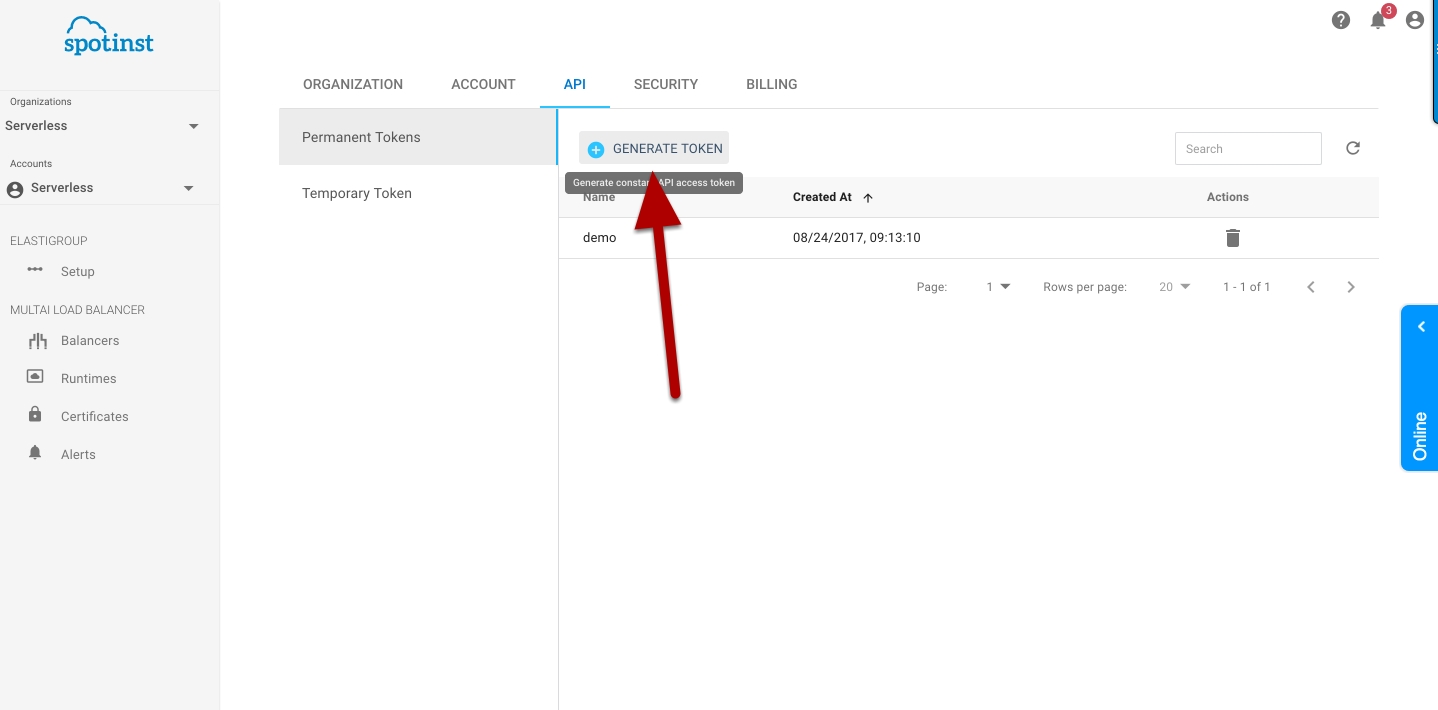Screen dimensions: 1438x710
Task: Open Balancers in the sidebar
Action: [89, 341]
